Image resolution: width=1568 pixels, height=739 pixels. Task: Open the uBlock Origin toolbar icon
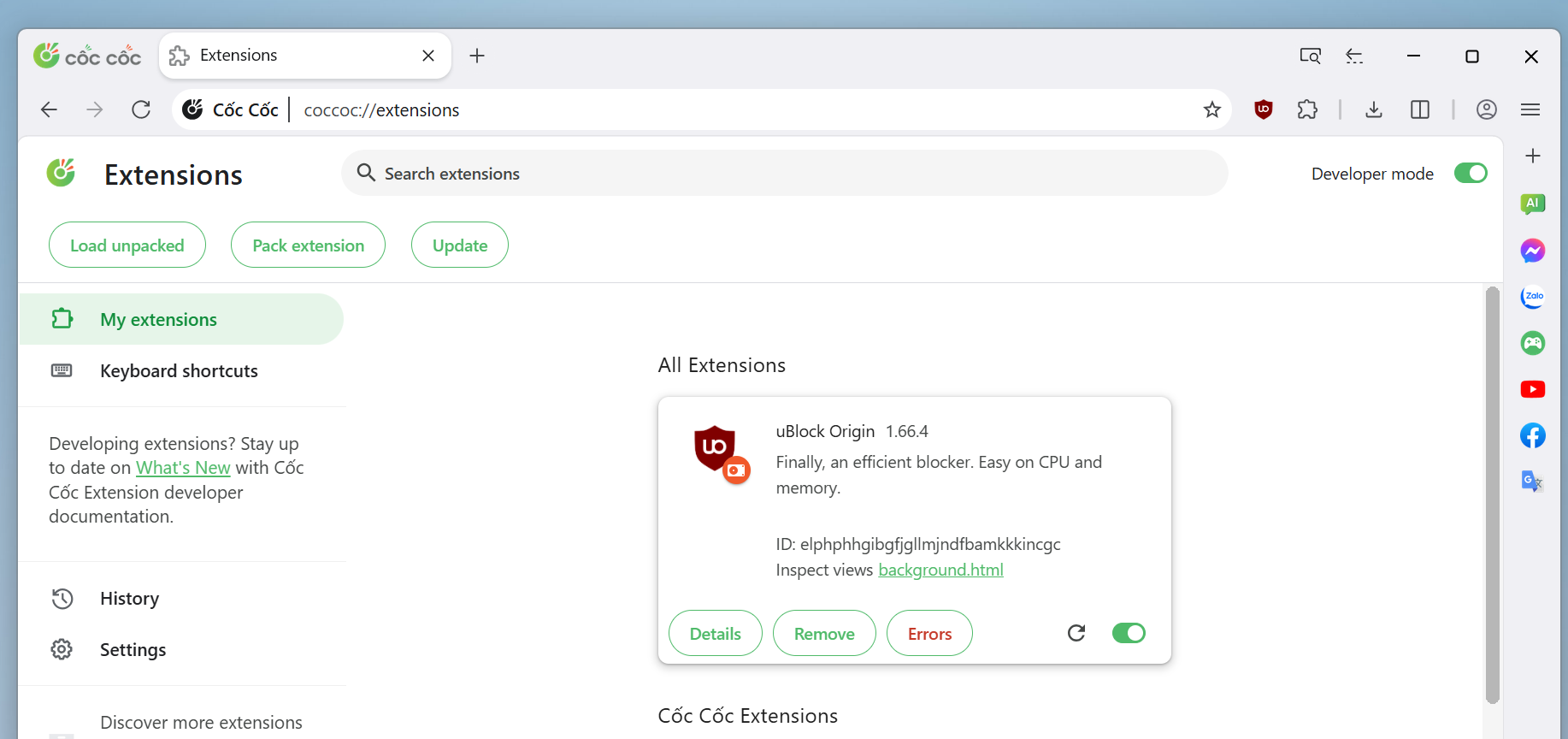pos(1264,109)
